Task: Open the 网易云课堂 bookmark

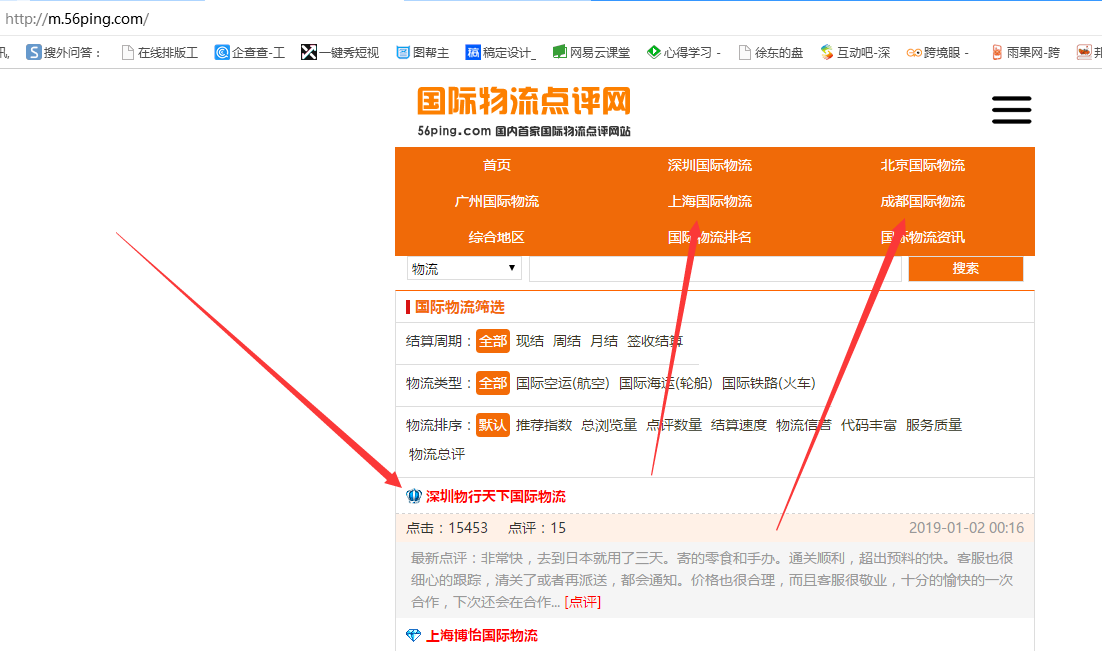Action: (x=591, y=52)
